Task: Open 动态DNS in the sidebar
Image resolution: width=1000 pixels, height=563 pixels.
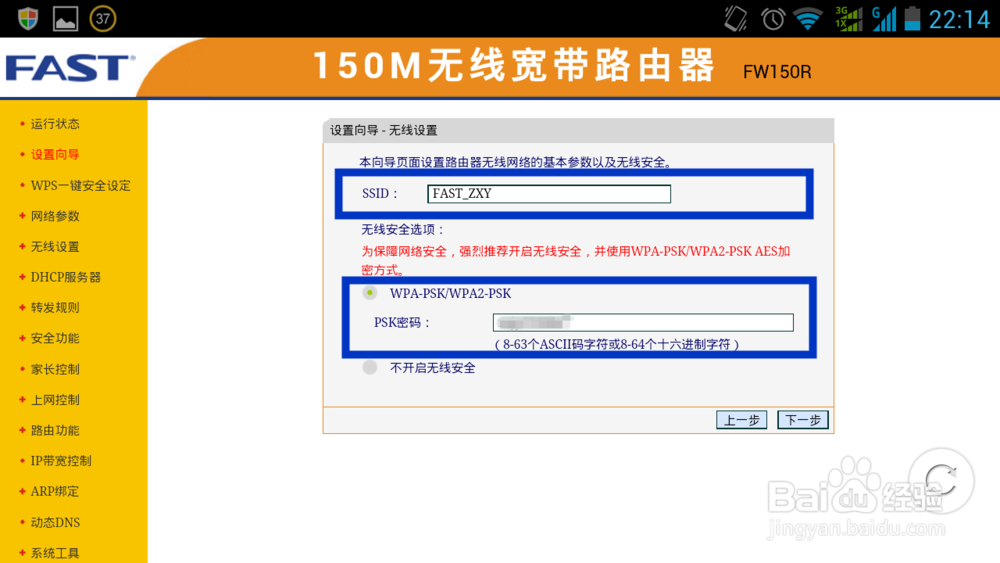Action: [x=55, y=522]
